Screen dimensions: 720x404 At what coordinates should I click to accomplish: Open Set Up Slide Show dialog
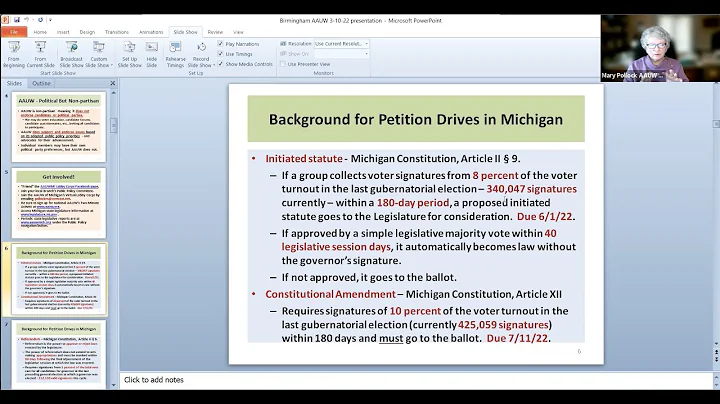[x=129, y=55]
